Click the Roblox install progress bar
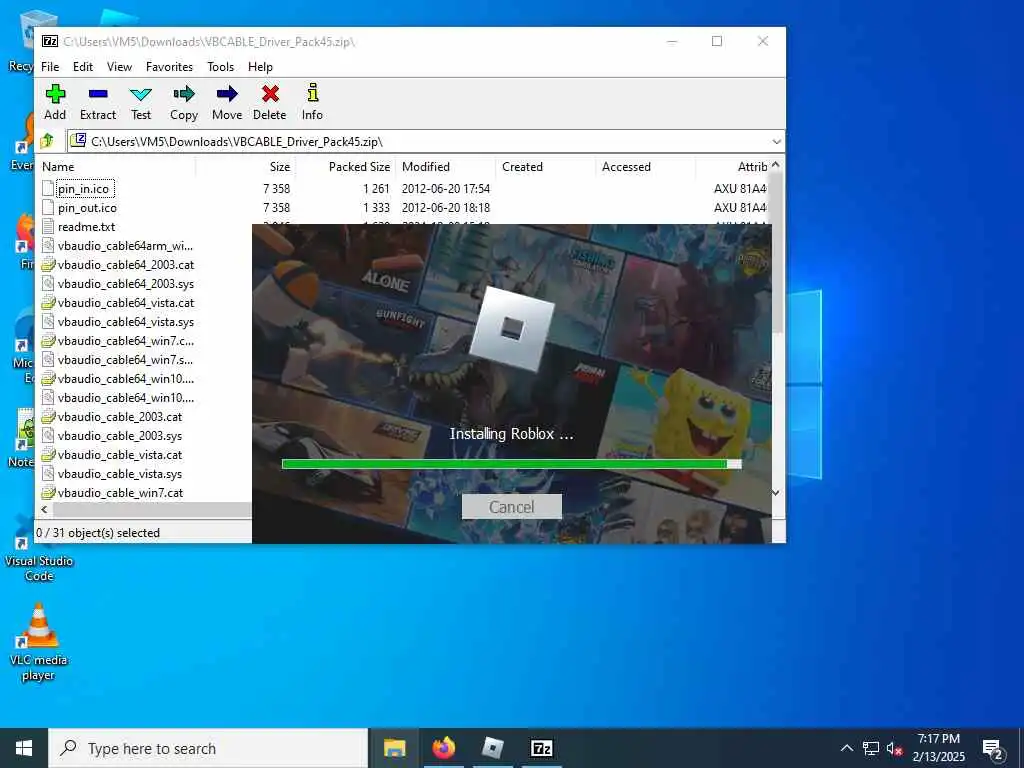 click(x=511, y=464)
